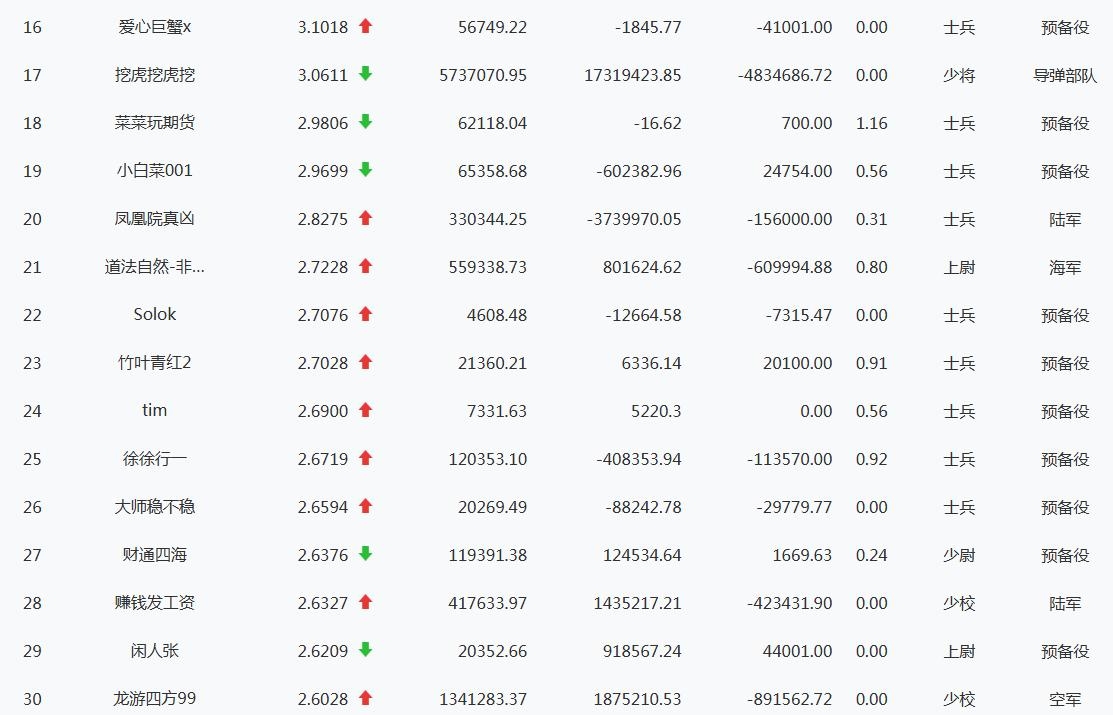Viewport: 1113px width, 715px height.
Task: Click the red up arrow beside 2.8275
Action: [x=365, y=218]
